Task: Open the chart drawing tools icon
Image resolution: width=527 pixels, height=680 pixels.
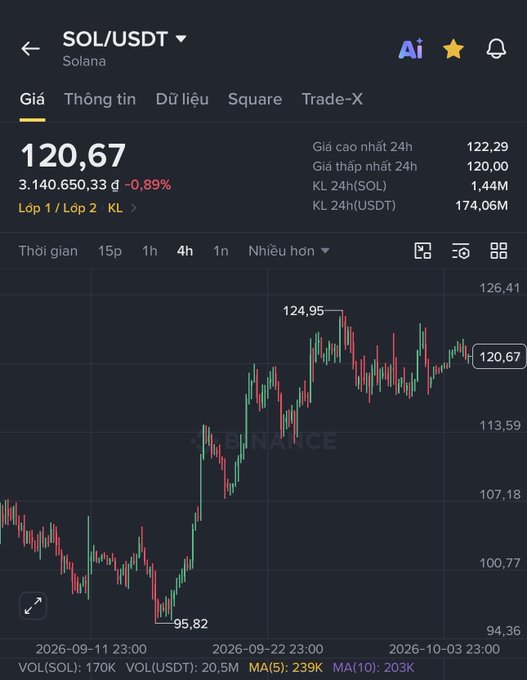Action: tap(422, 251)
